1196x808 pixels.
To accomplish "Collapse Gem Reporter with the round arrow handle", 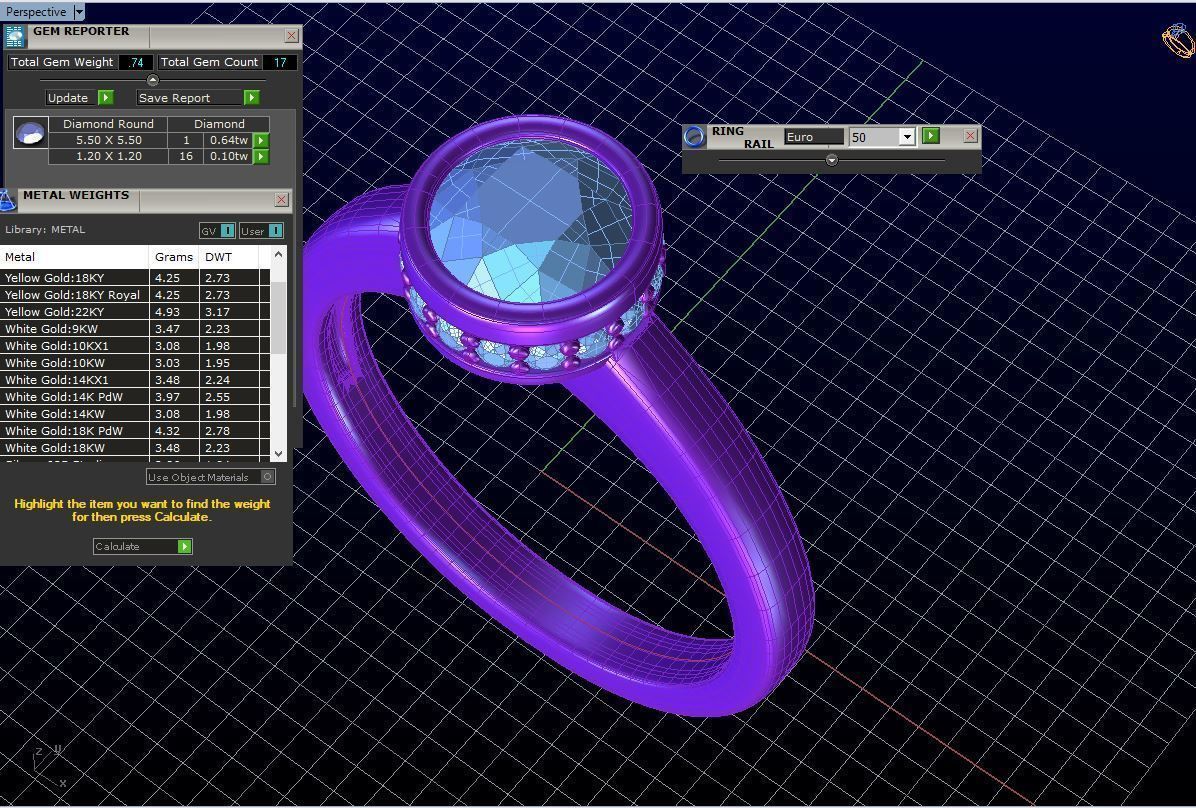I will [x=153, y=80].
